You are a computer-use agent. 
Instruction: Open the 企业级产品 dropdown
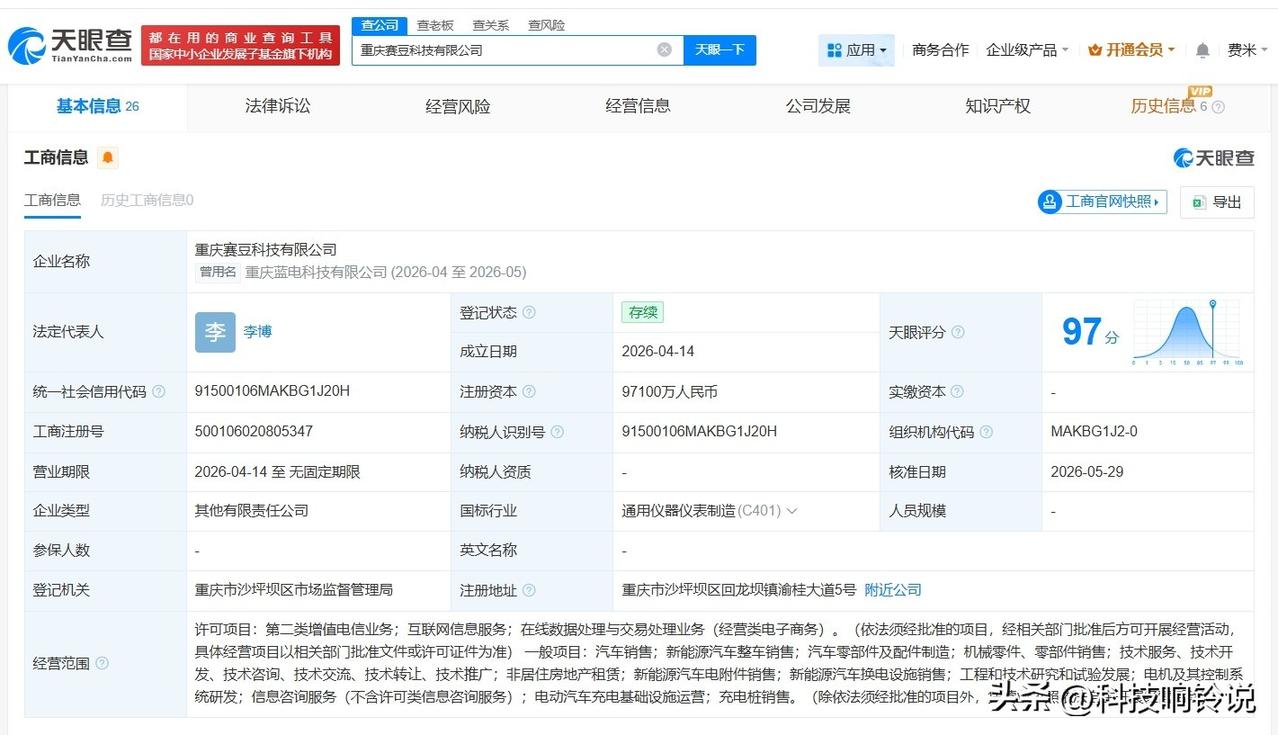pyautogui.click(x=1027, y=50)
